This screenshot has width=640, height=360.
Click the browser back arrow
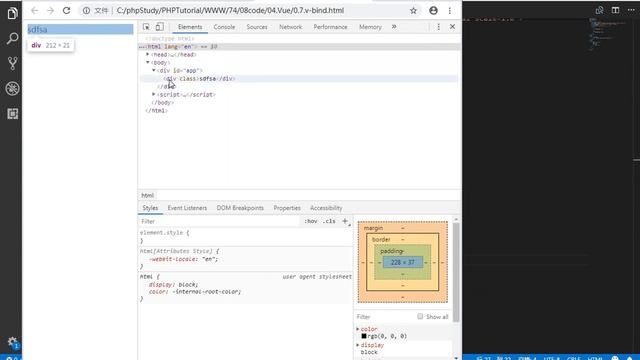pyautogui.click(x=35, y=11)
